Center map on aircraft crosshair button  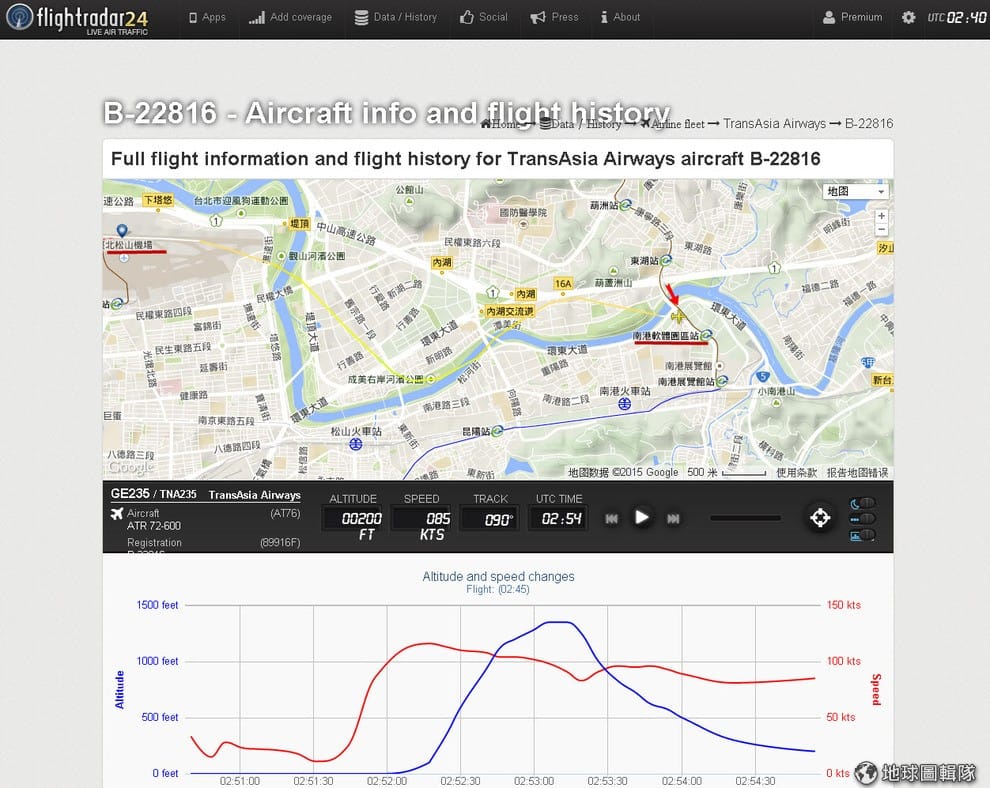tap(820, 518)
